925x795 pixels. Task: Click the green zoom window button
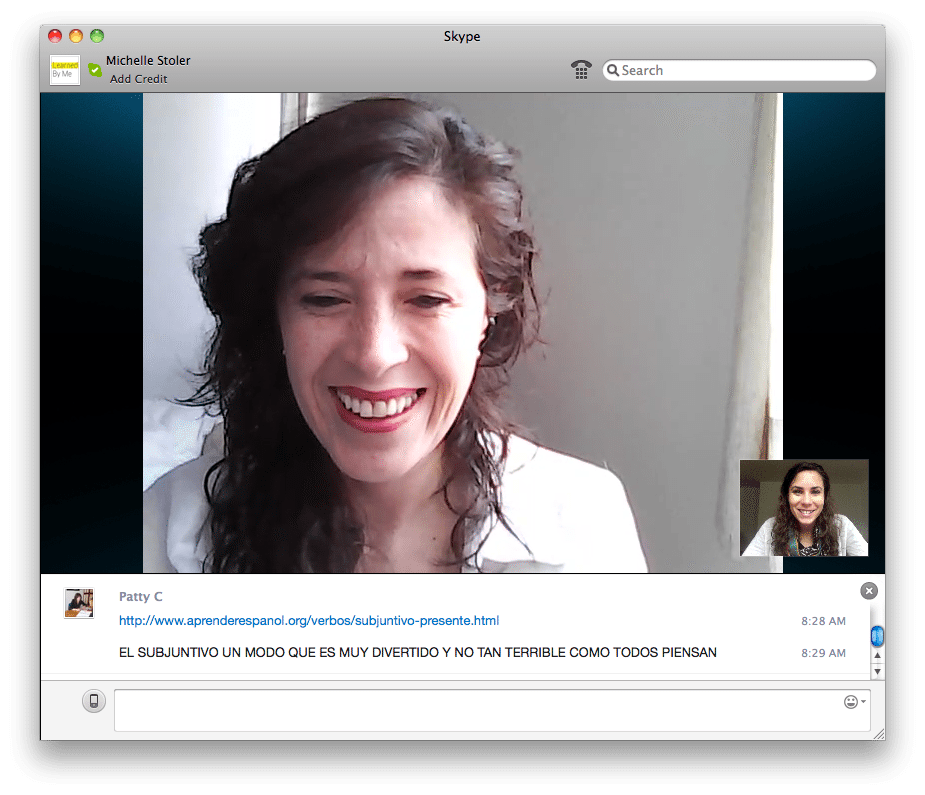point(97,36)
